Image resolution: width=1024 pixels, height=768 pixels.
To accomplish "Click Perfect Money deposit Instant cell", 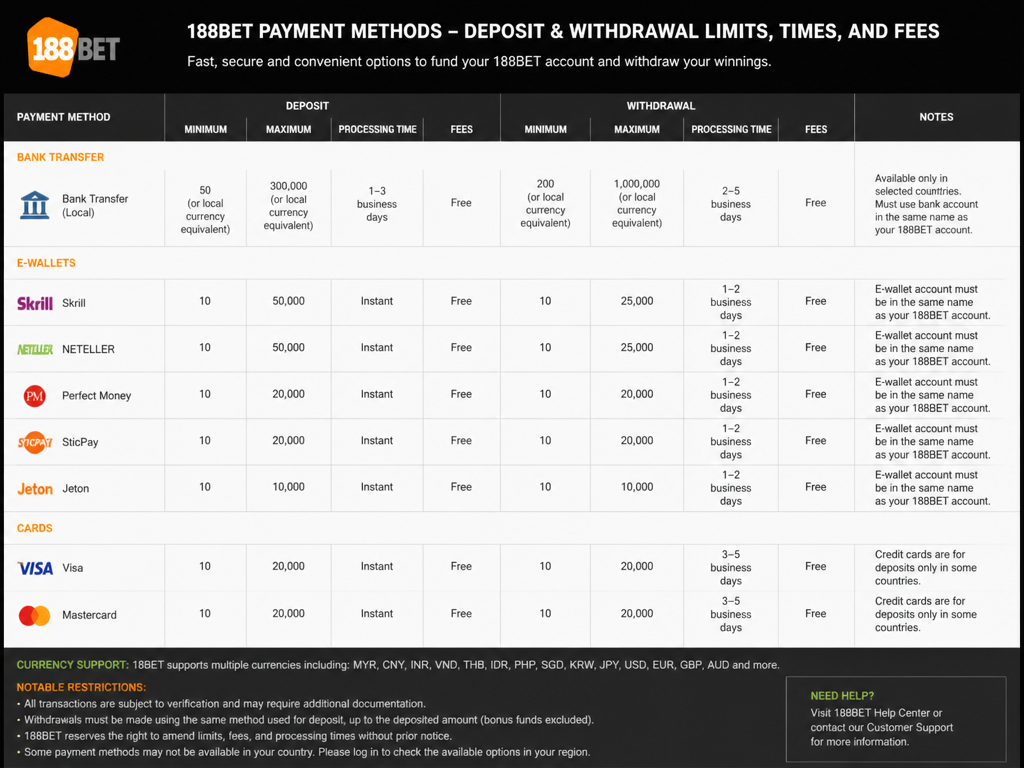I will point(377,394).
